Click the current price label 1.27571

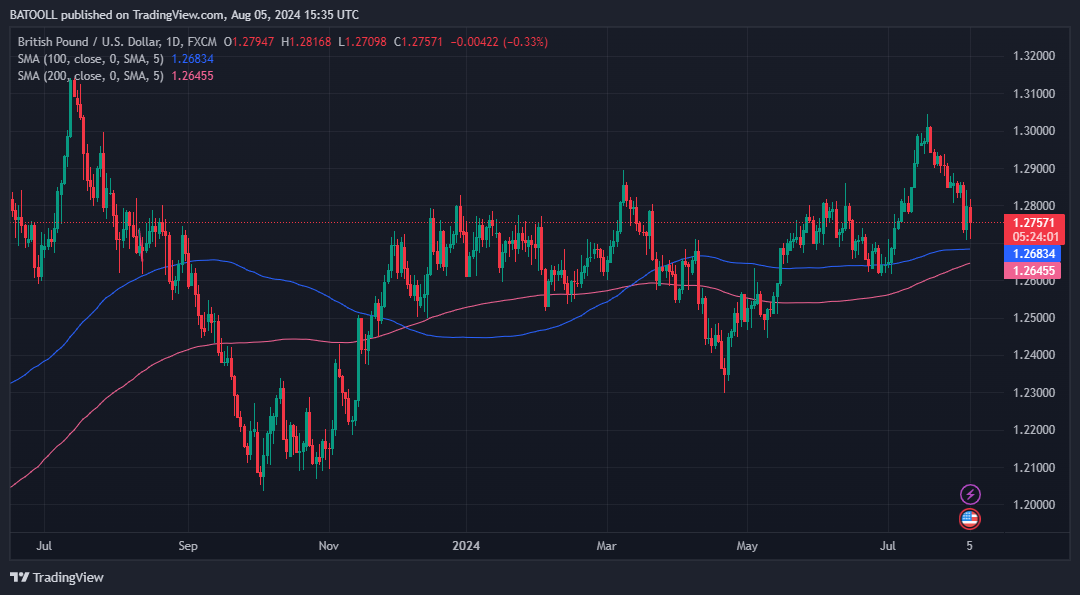(1035, 222)
